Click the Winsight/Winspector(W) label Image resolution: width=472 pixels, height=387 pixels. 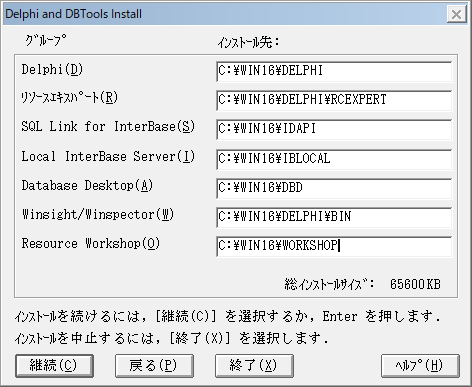(98, 214)
